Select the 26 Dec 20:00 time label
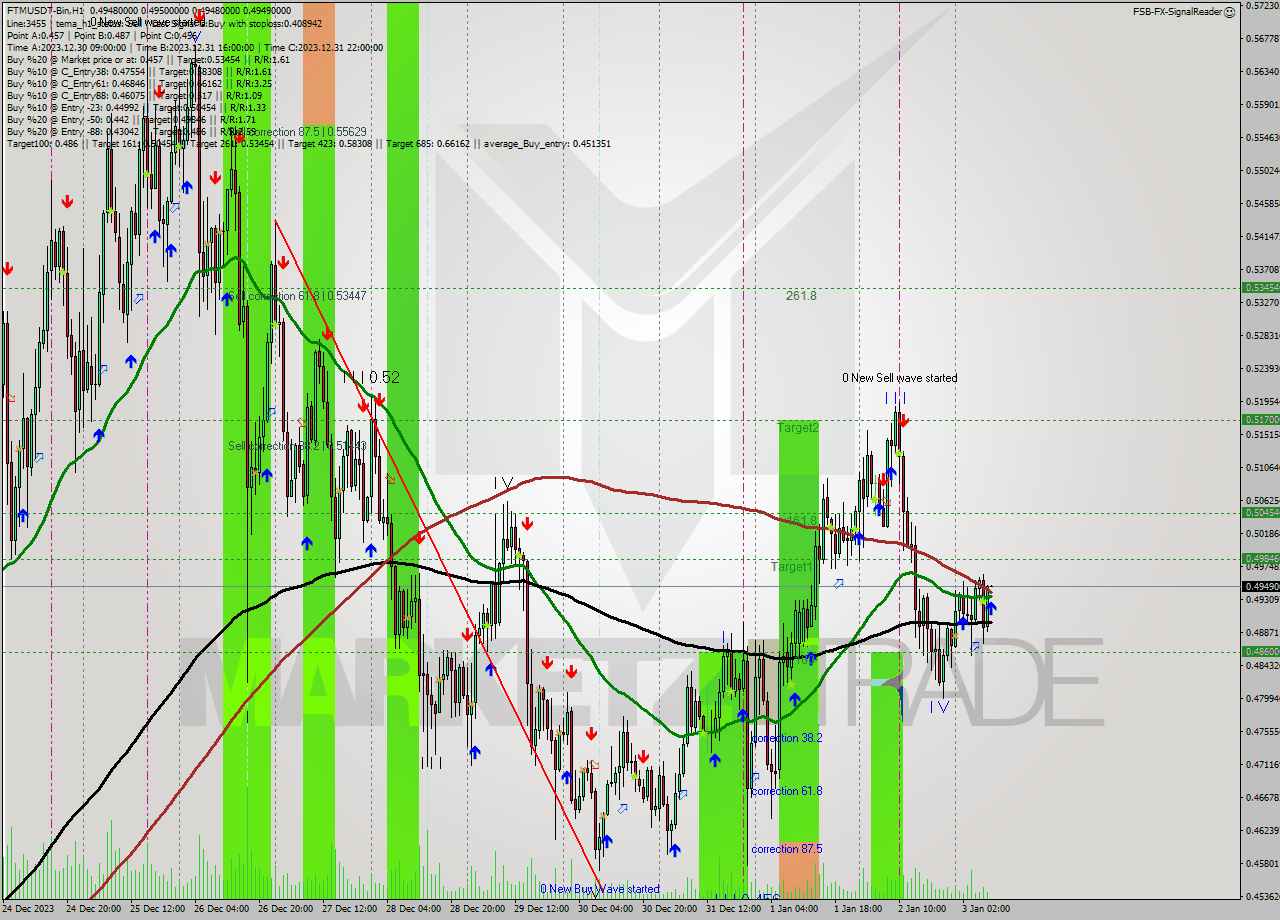The image size is (1280, 920). 286,910
